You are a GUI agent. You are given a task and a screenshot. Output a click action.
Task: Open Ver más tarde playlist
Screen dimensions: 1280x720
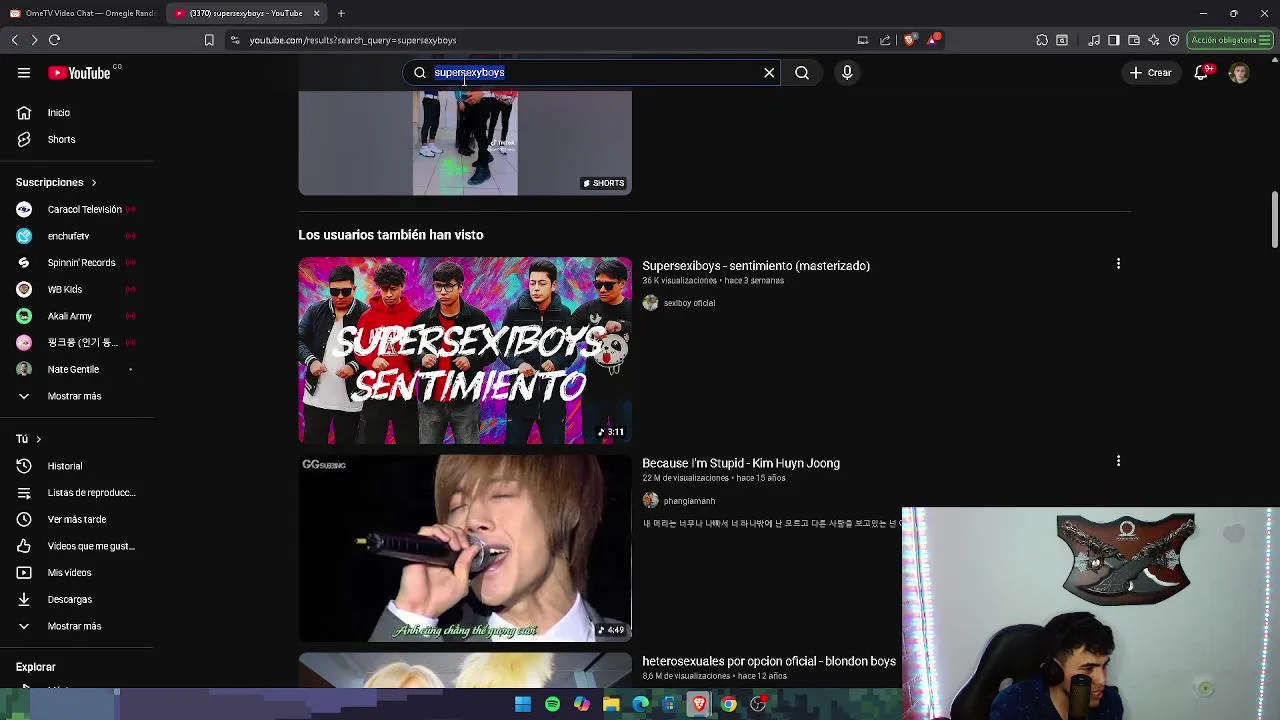(77, 519)
